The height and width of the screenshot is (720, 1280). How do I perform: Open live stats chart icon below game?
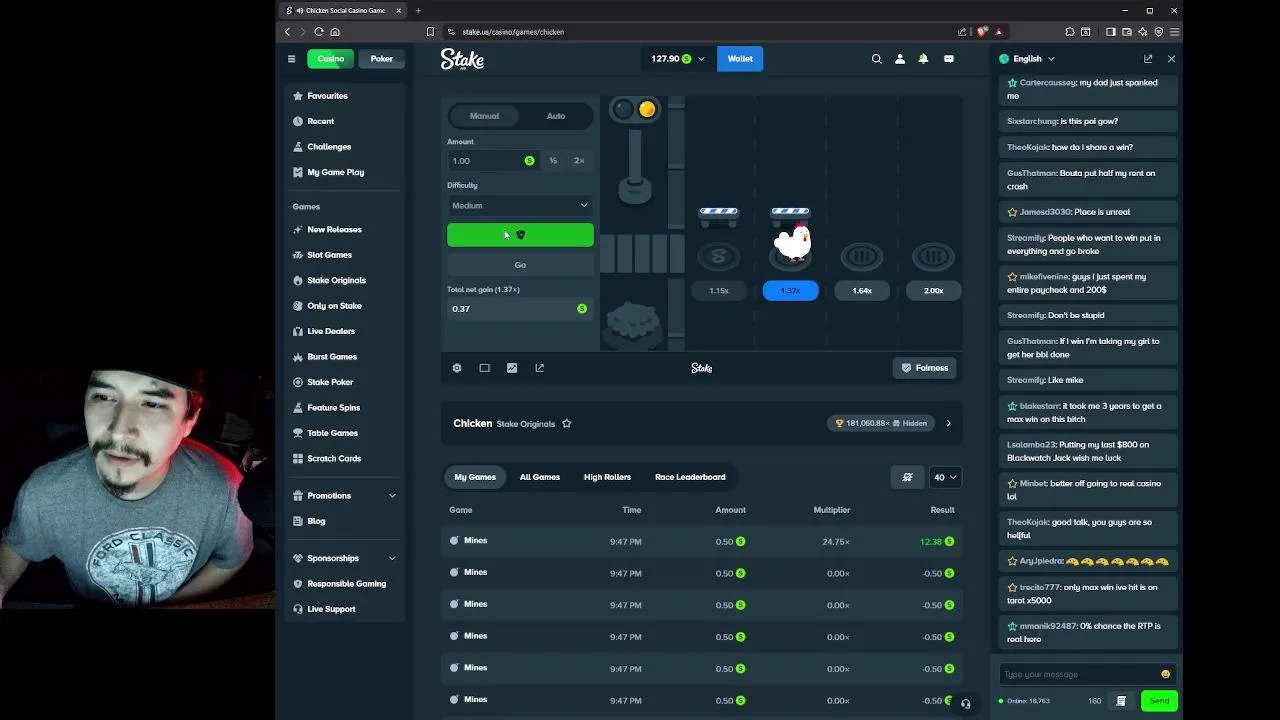pyautogui.click(x=512, y=368)
